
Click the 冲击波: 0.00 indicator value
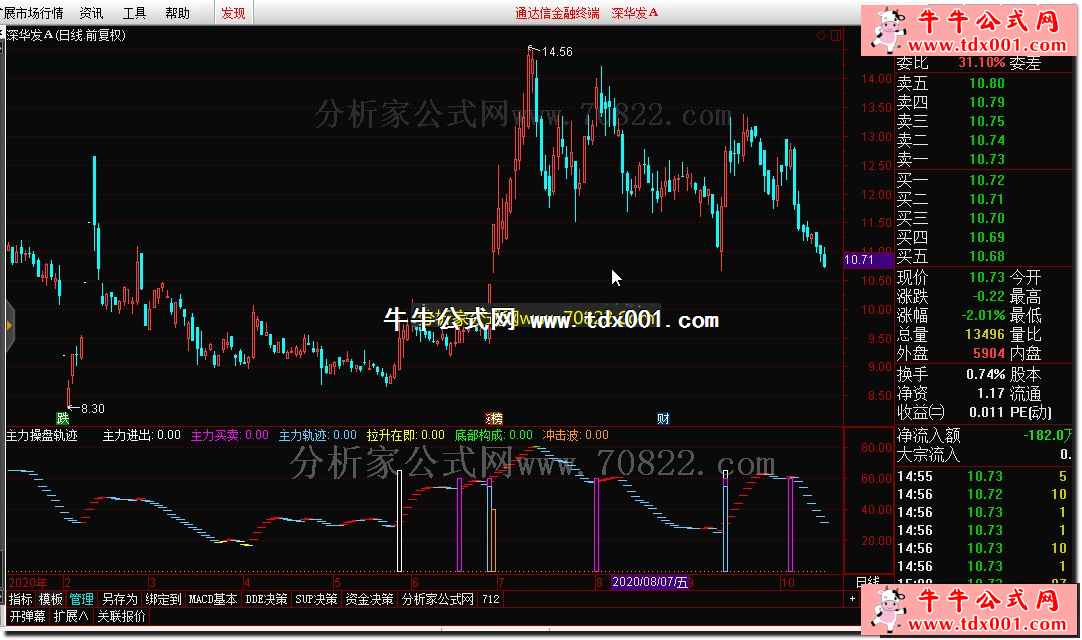(x=576, y=436)
